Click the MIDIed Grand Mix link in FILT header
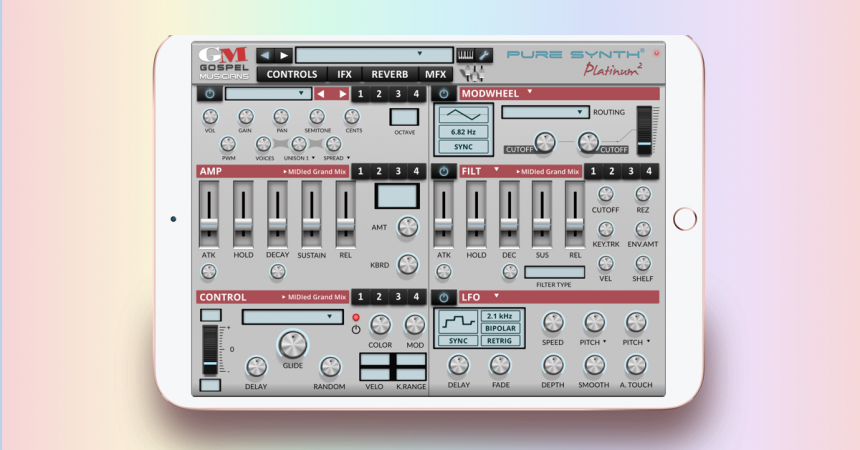The width and height of the screenshot is (860, 450). coord(547,172)
